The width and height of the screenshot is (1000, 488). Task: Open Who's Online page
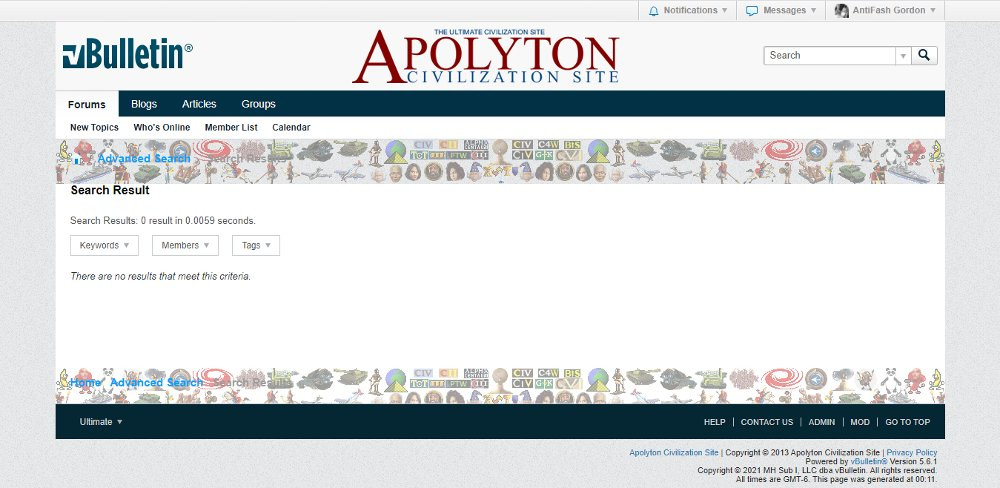coord(162,128)
